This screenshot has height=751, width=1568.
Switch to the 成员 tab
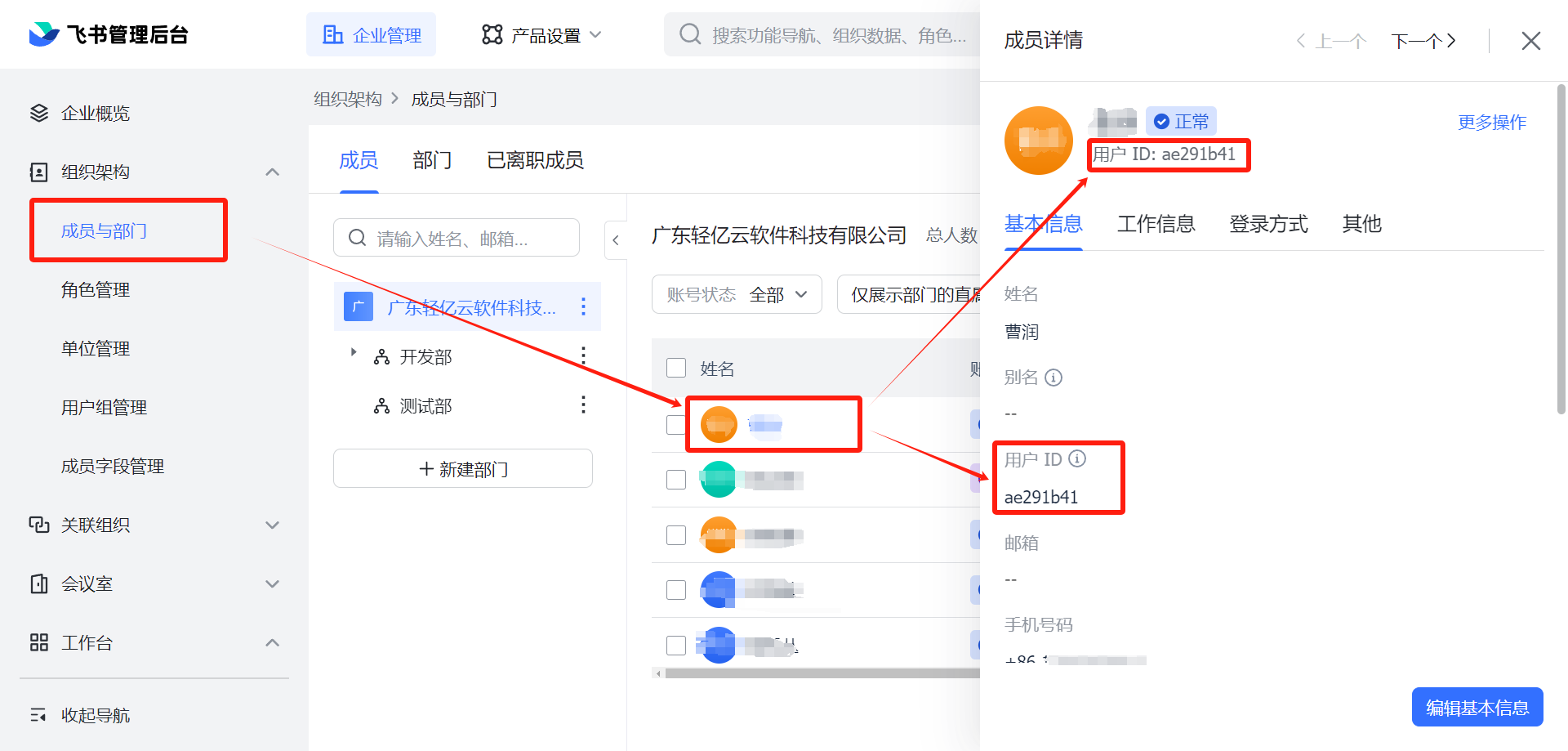click(359, 160)
